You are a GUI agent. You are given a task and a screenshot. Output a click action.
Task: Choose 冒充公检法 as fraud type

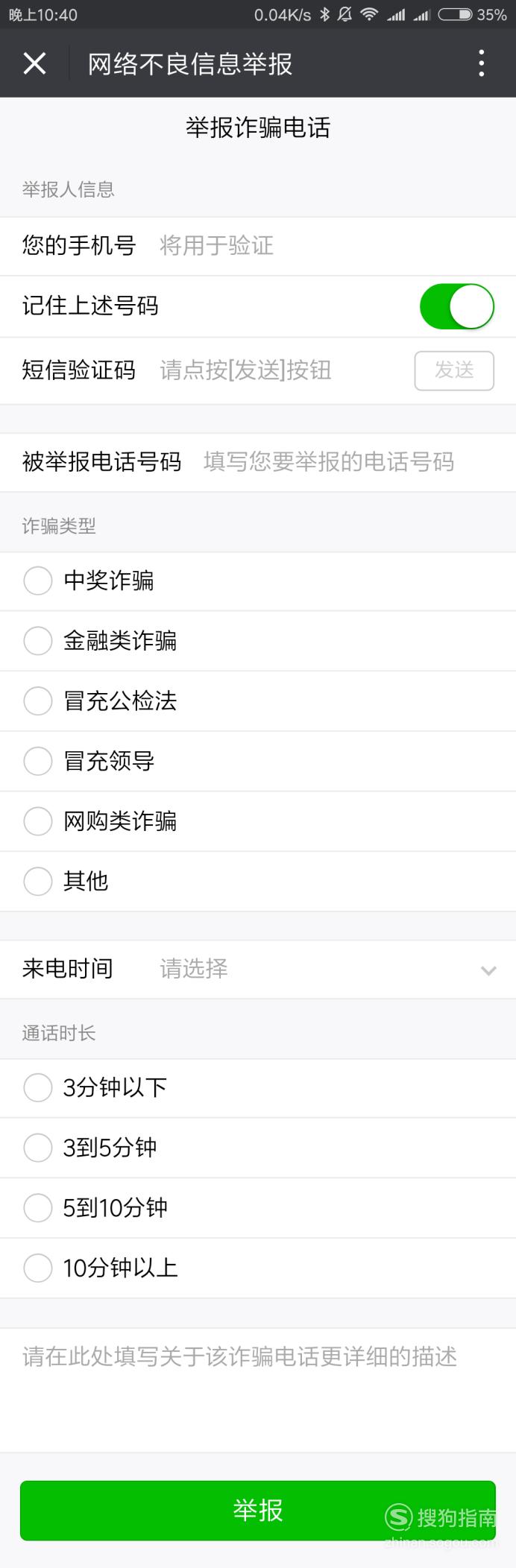pyautogui.click(x=38, y=701)
